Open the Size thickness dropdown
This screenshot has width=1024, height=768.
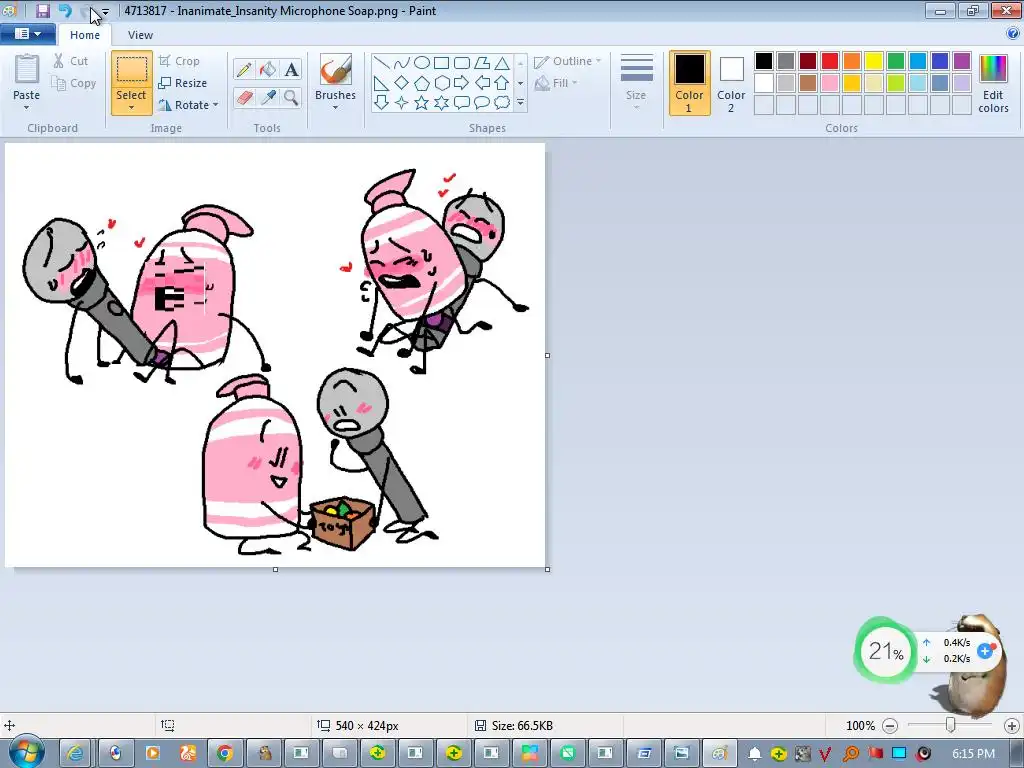pos(636,82)
